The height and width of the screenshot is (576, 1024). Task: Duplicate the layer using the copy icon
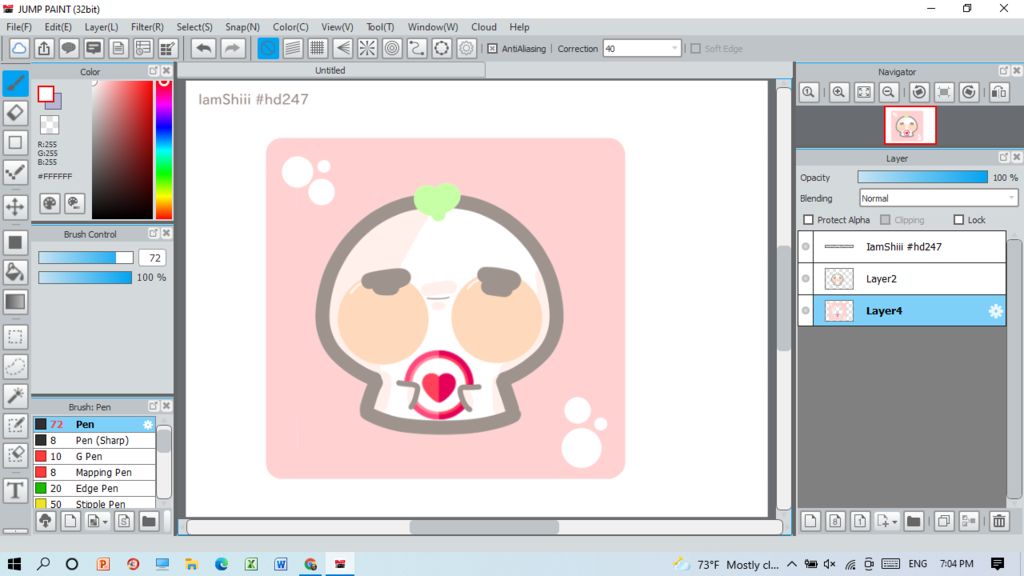tap(944, 520)
